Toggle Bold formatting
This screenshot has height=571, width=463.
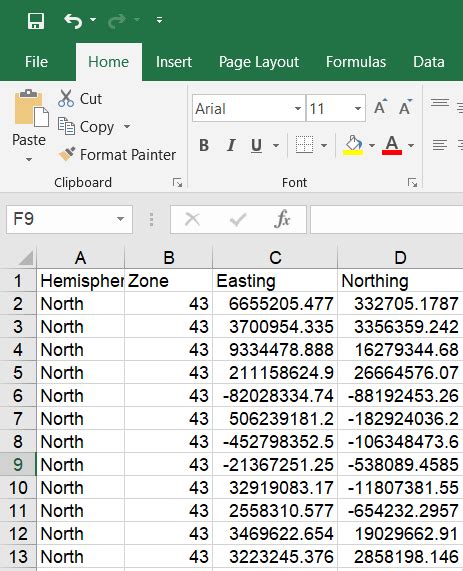pyautogui.click(x=204, y=145)
